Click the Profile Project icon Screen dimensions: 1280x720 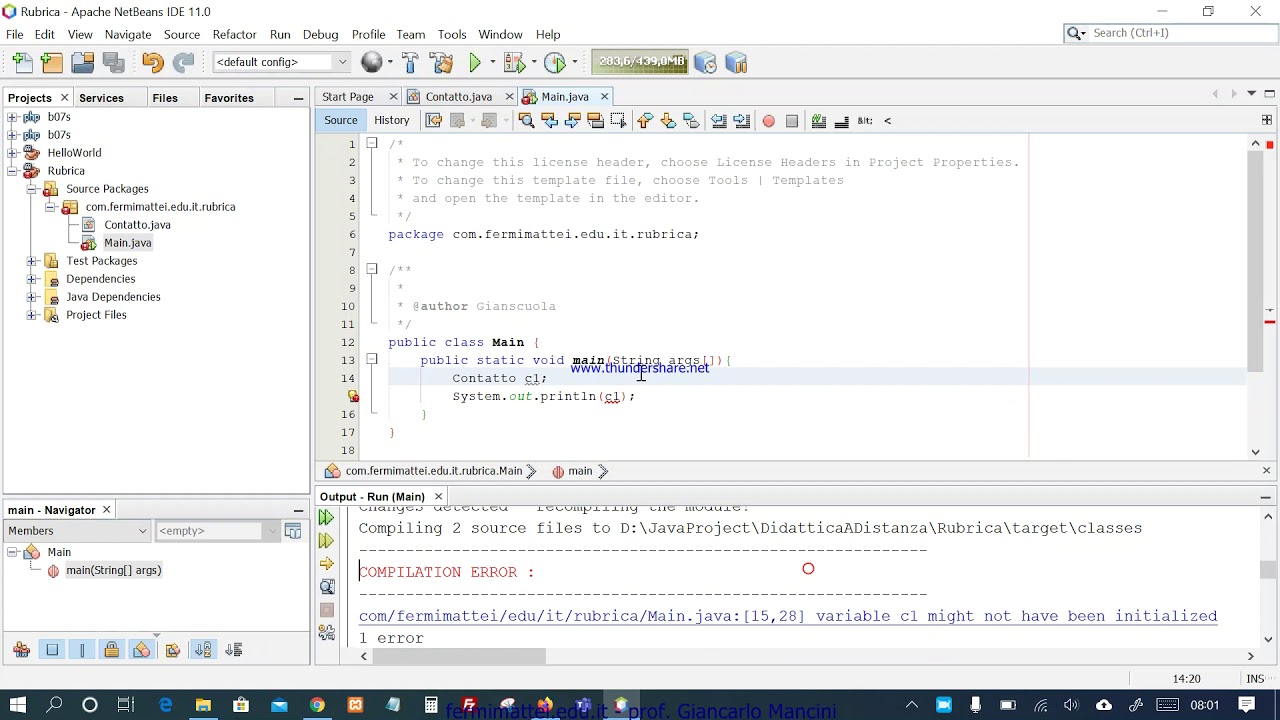coord(555,62)
